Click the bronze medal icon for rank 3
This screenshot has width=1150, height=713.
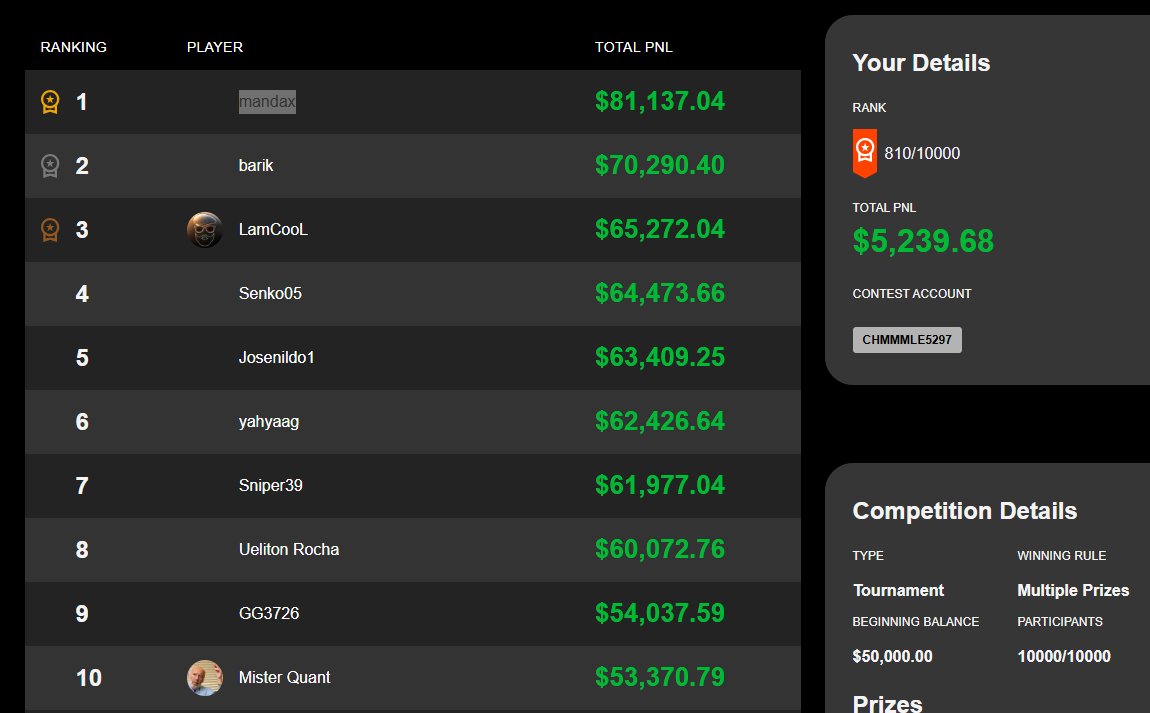tap(50, 230)
